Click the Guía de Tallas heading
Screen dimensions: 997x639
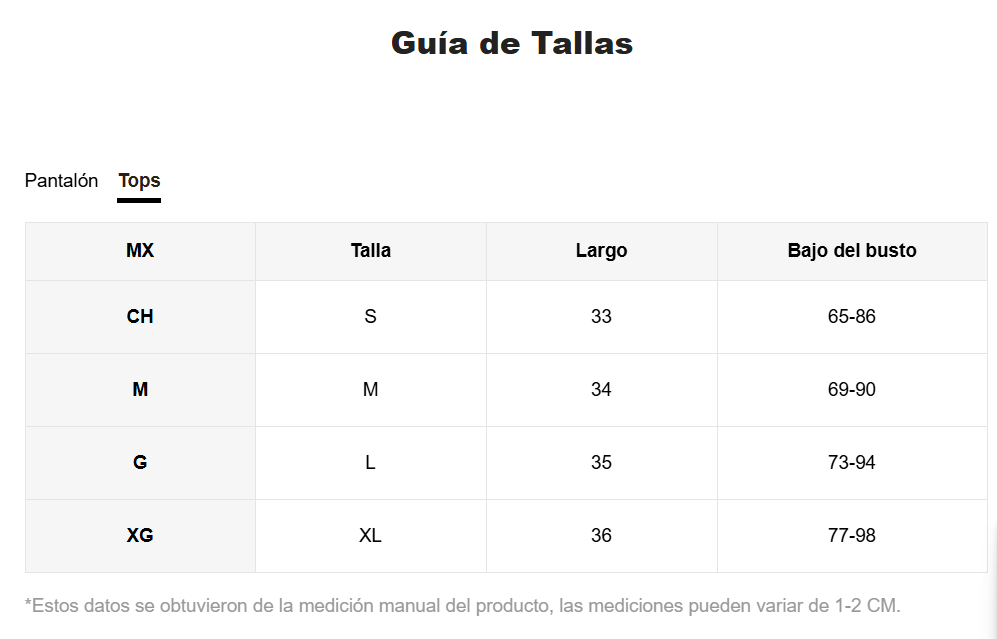coord(512,43)
